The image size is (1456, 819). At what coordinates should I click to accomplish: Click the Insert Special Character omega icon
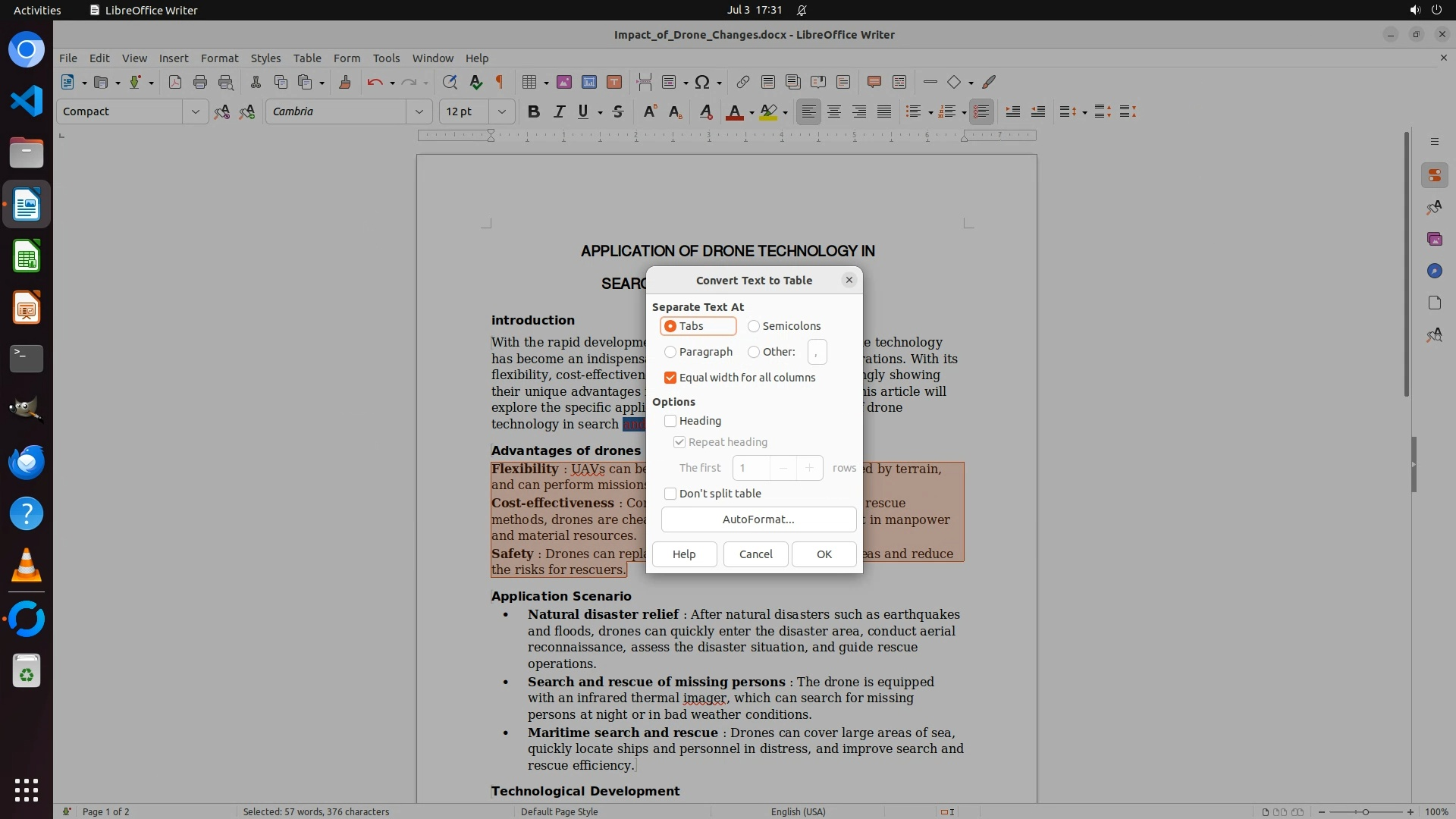(702, 82)
